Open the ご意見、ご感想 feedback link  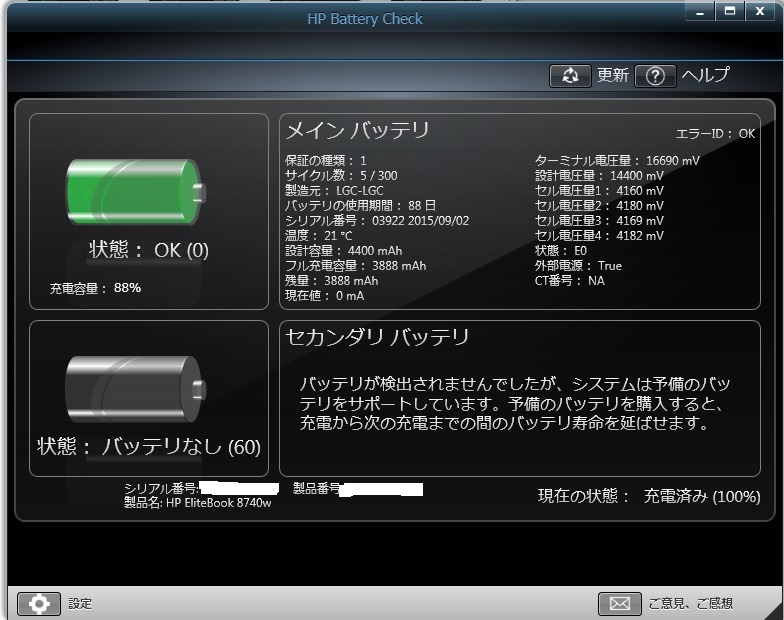[x=690, y=604]
